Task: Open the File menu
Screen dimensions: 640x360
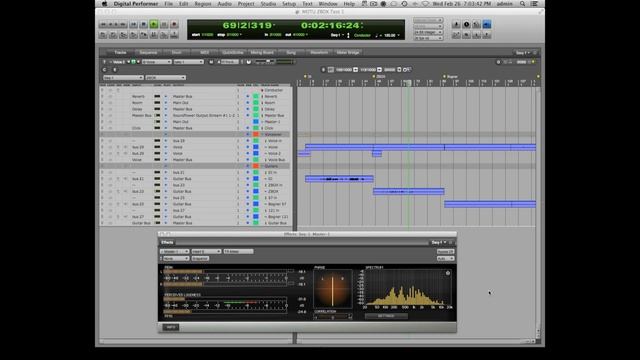Action: pyautogui.click(x=169, y=4)
